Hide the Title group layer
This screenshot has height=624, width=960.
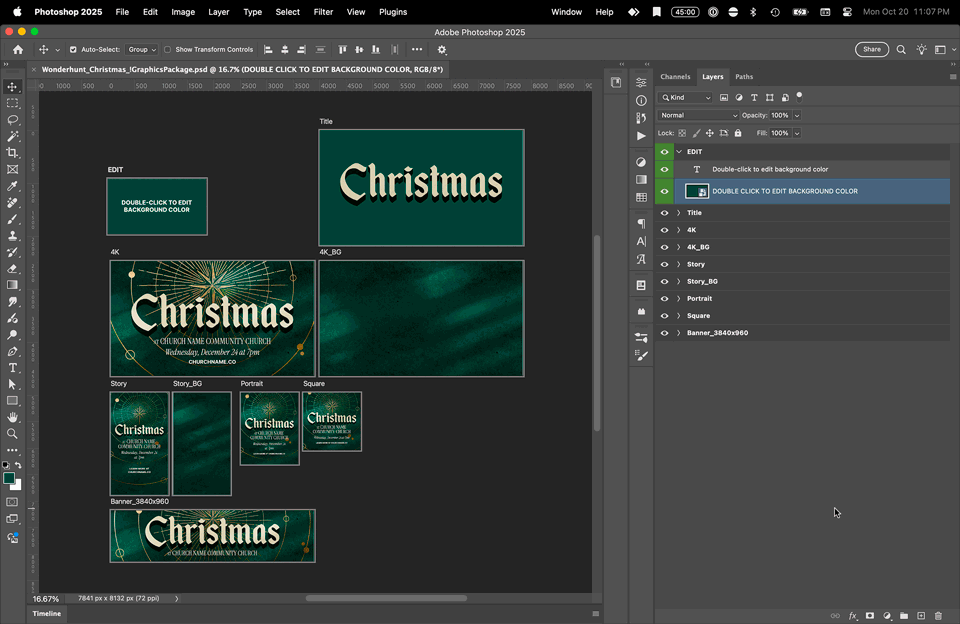pos(664,213)
